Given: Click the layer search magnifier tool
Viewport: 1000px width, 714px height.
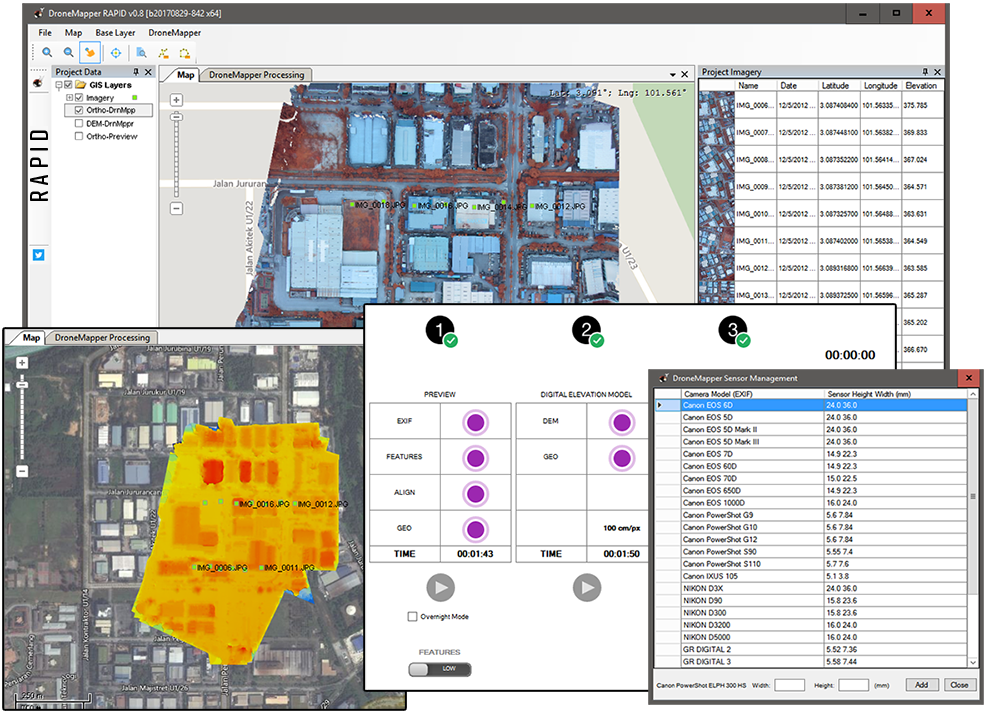Looking at the screenshot, I should 142,53.
